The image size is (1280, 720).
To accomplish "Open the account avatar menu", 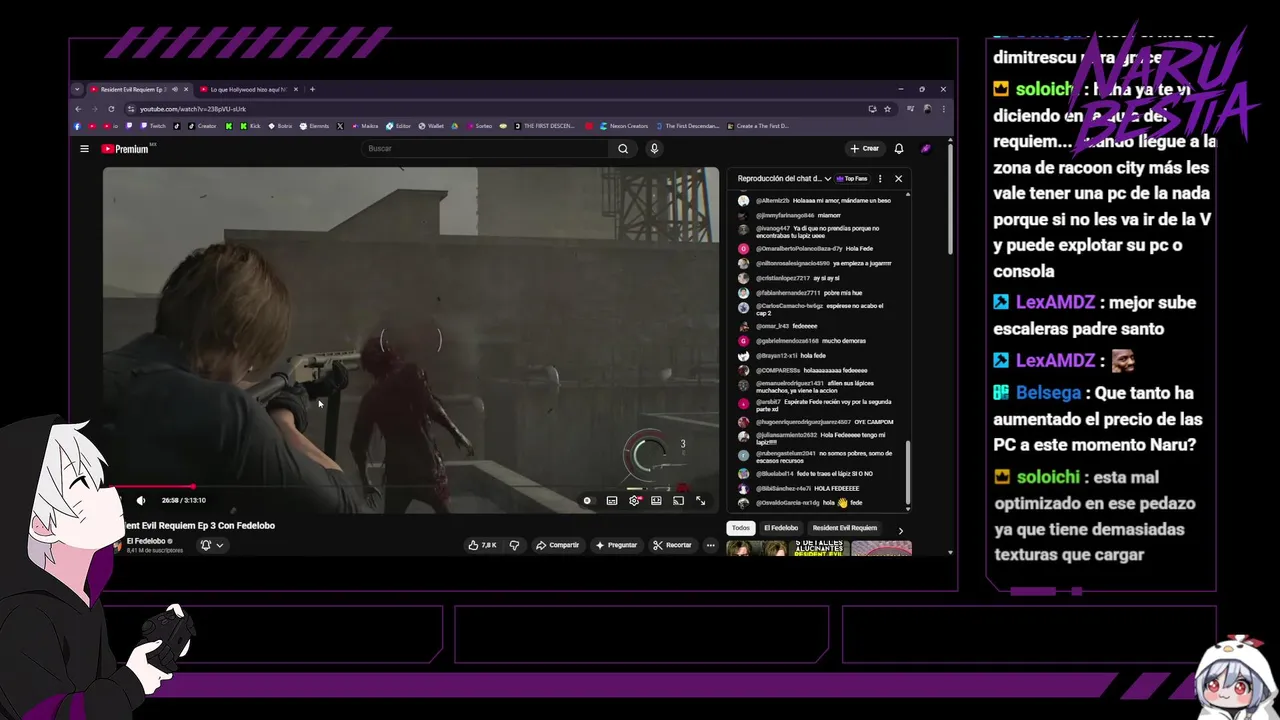I will pyautogui.click(x=926, y=149).
